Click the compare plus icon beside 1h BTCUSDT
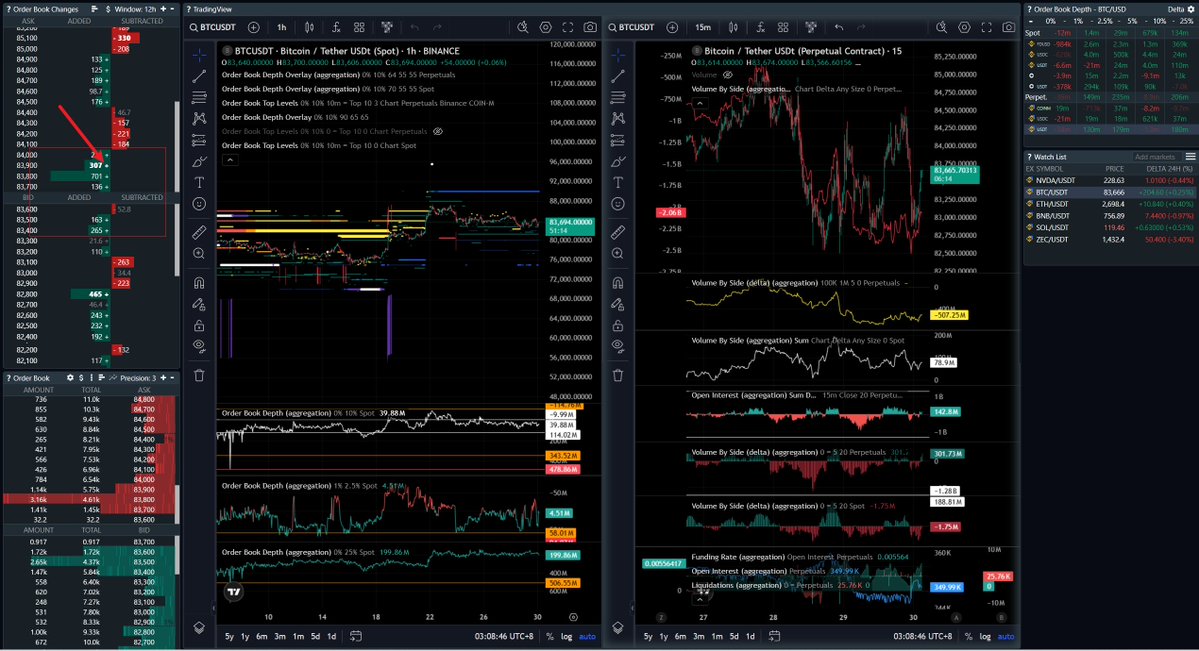Image resolution: width=1199 pixels, height=651 pixels. click(253, 28)
